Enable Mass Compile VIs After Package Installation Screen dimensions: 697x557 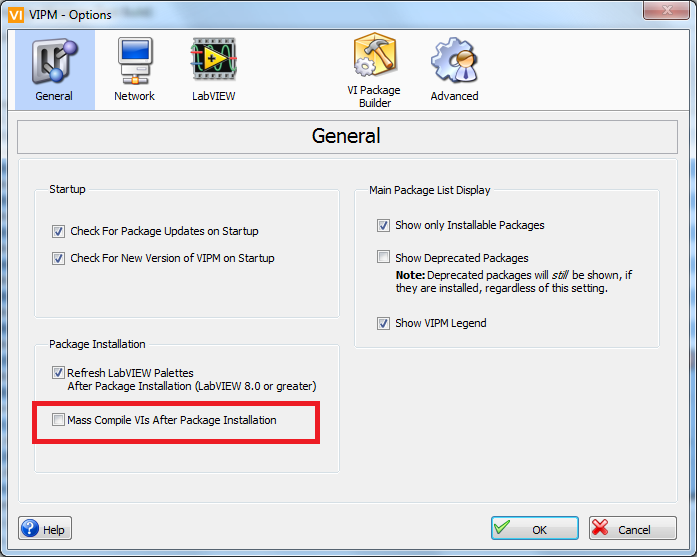[58, 419]
